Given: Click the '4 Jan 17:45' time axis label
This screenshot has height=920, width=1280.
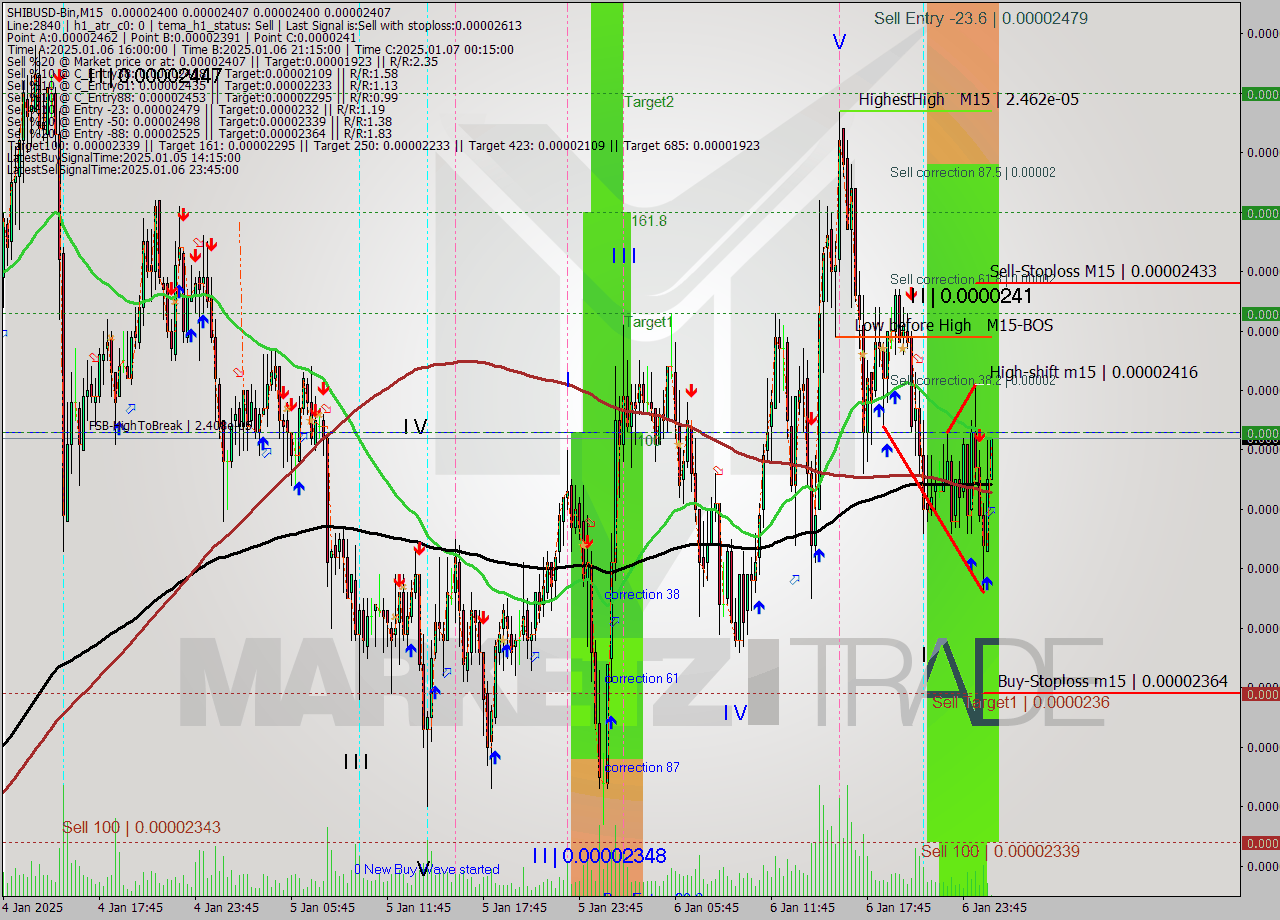Looking at the screenshot, I should tap(131, 908).
